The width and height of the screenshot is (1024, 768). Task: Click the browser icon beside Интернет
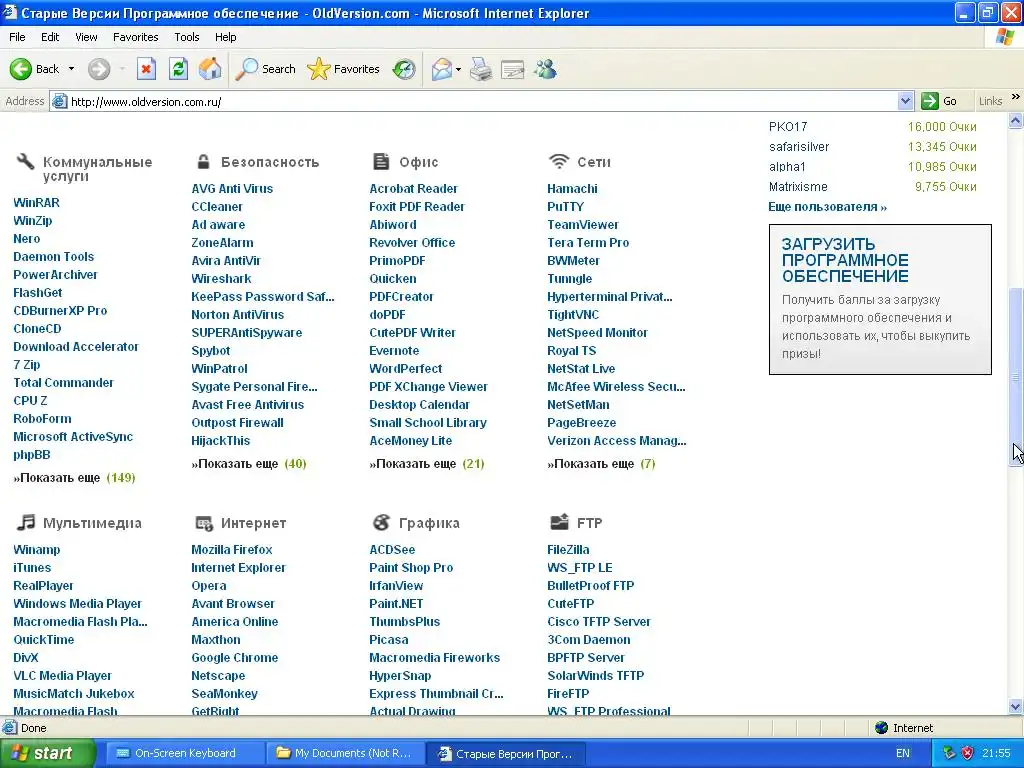coord(204,523)
